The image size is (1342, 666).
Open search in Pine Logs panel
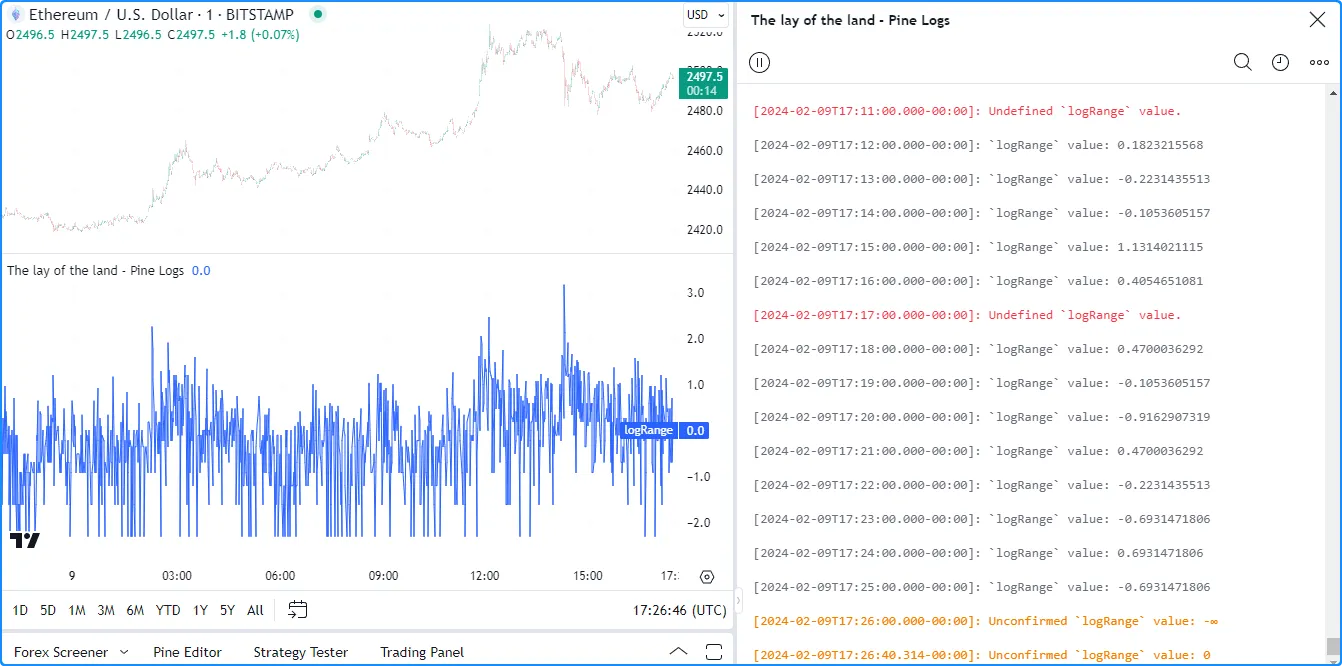1242,62
